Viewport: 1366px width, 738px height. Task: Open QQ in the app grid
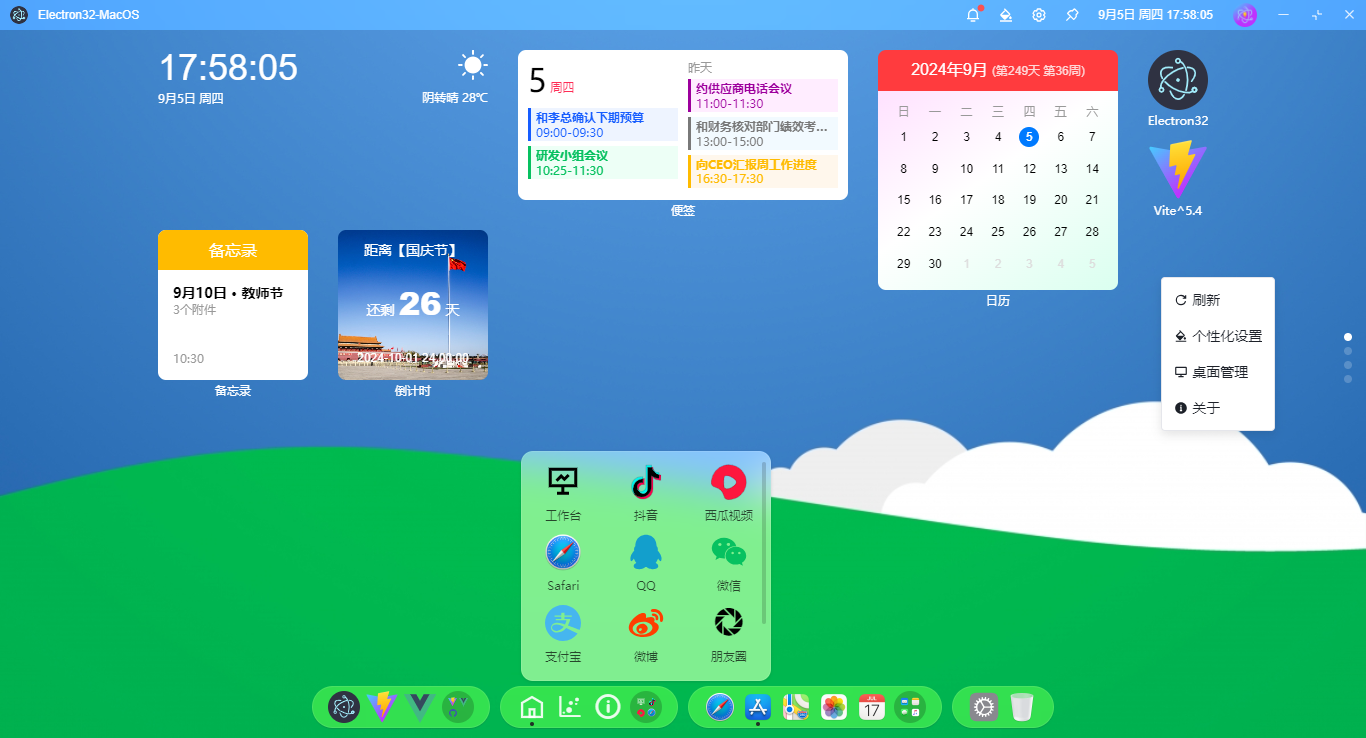645,552
